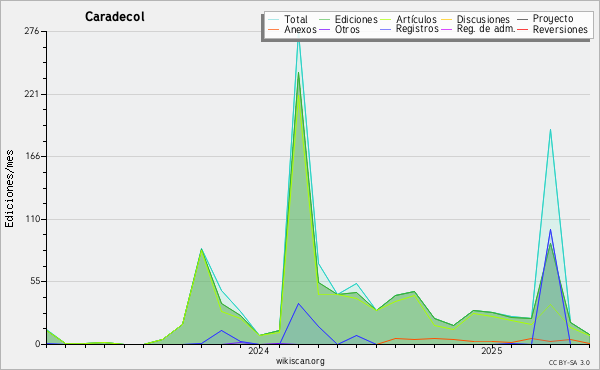Click the Total legend entry
The image size is (600, 370).
[295, 20]
